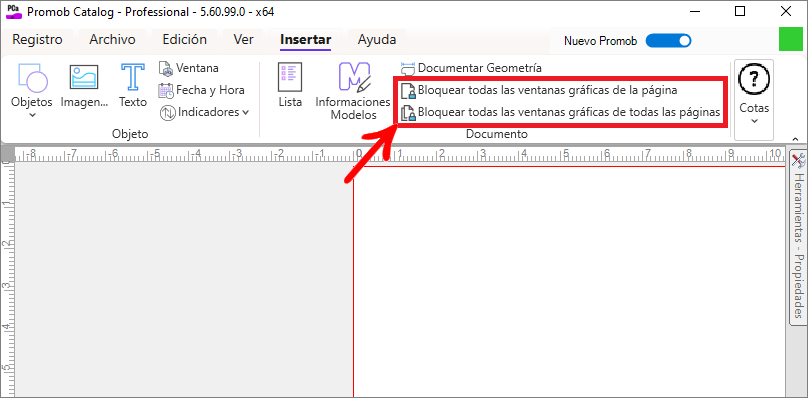The image size is (808, 398).
Task: Click the green square button
Action: click(x=790, y=40)
